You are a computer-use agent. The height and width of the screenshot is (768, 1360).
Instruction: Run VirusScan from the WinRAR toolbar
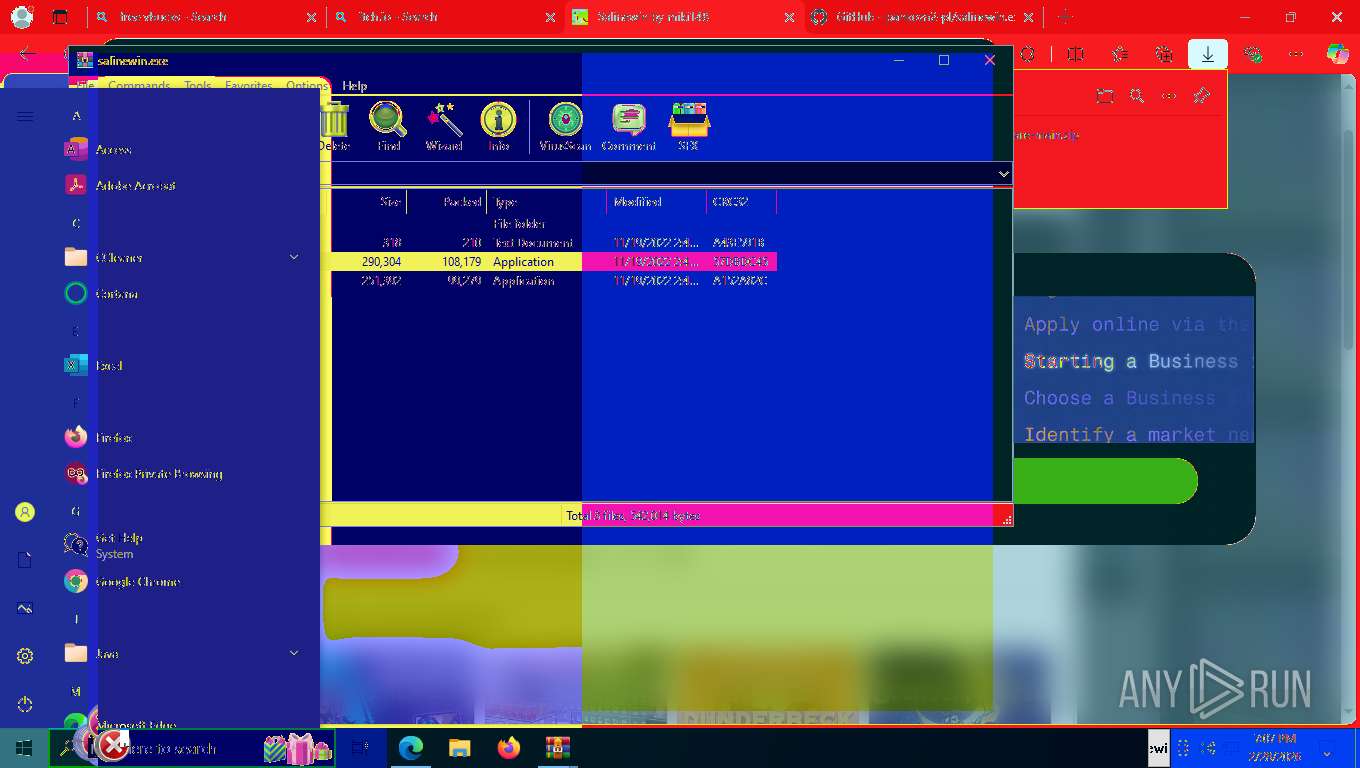click(565, 127)
